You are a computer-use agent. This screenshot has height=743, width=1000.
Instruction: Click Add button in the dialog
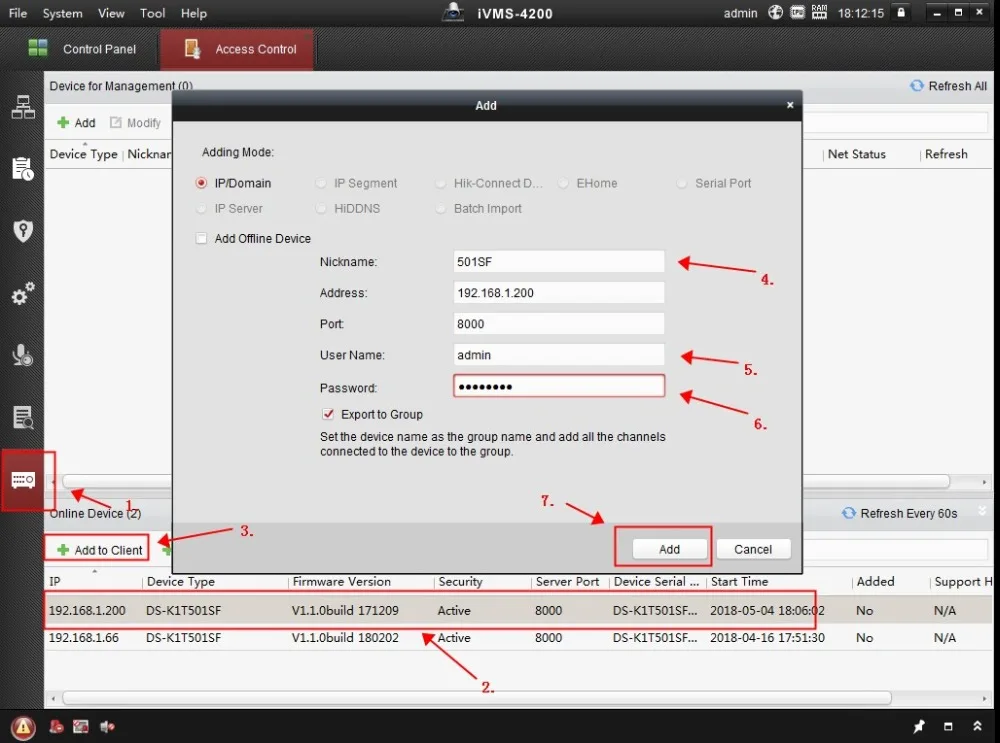tap(670, 549)
